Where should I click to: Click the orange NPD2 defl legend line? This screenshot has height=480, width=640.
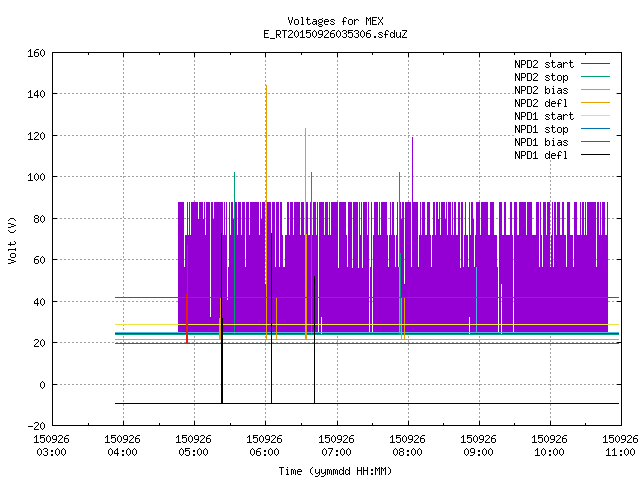[595, 102]
